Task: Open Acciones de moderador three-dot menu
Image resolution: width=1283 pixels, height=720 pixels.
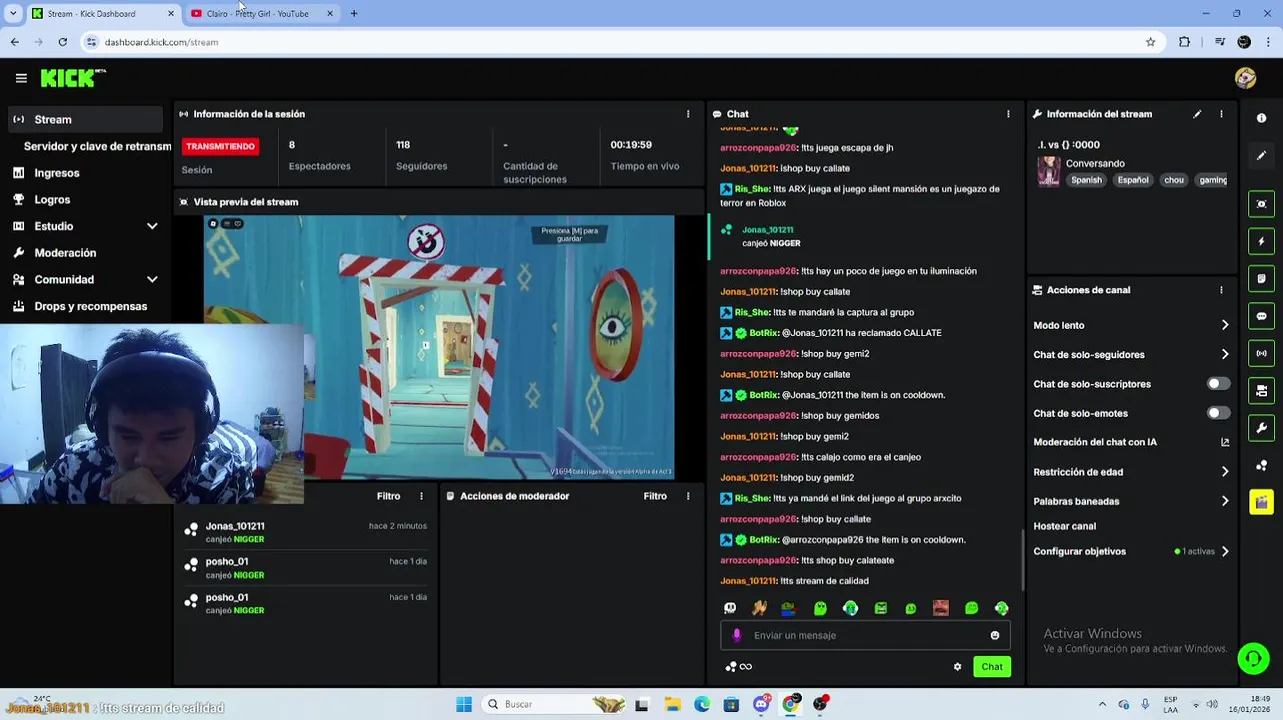Action: (x=688, y=496)
